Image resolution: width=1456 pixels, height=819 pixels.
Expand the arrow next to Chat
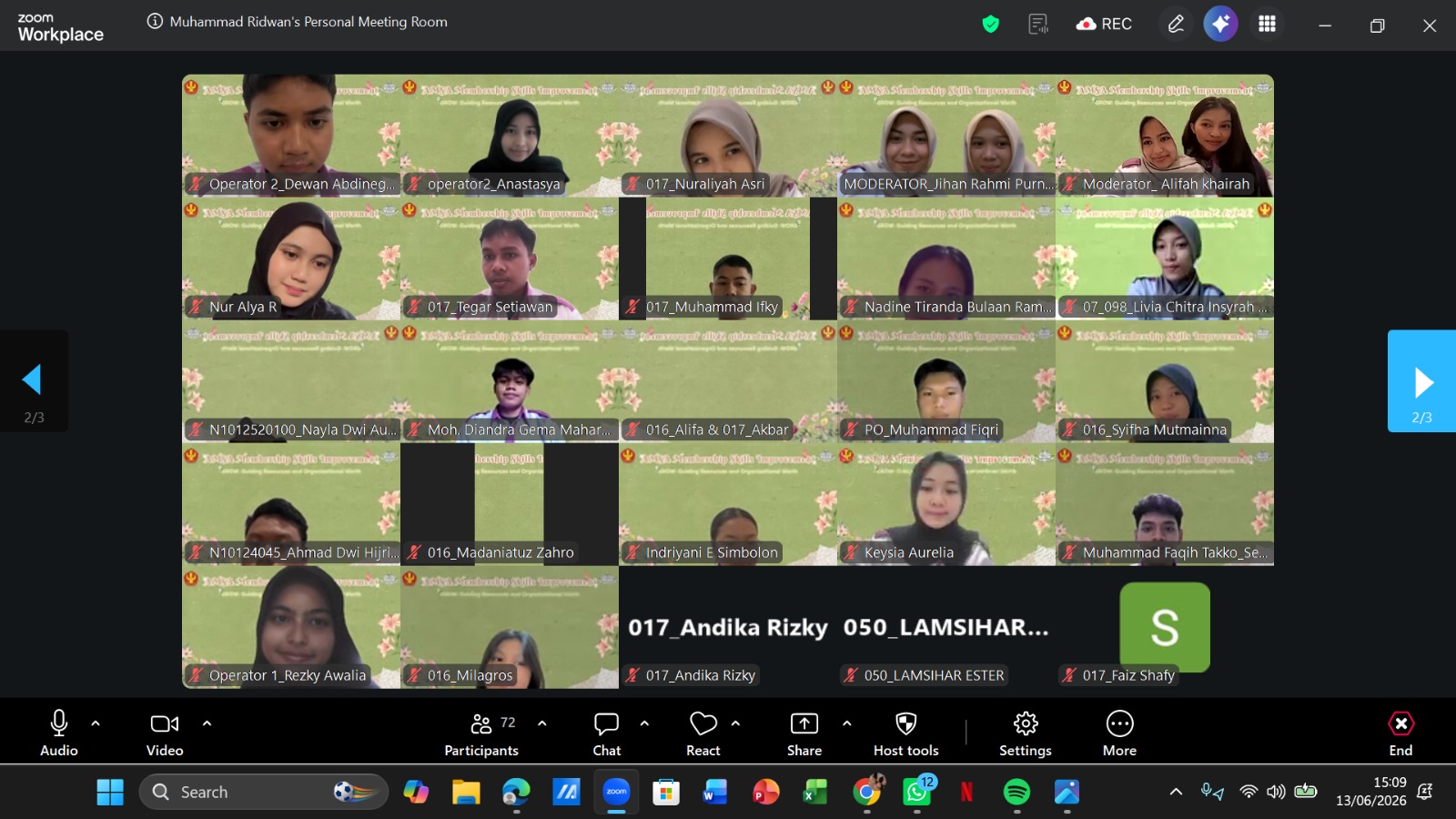[x=644, y=723]
